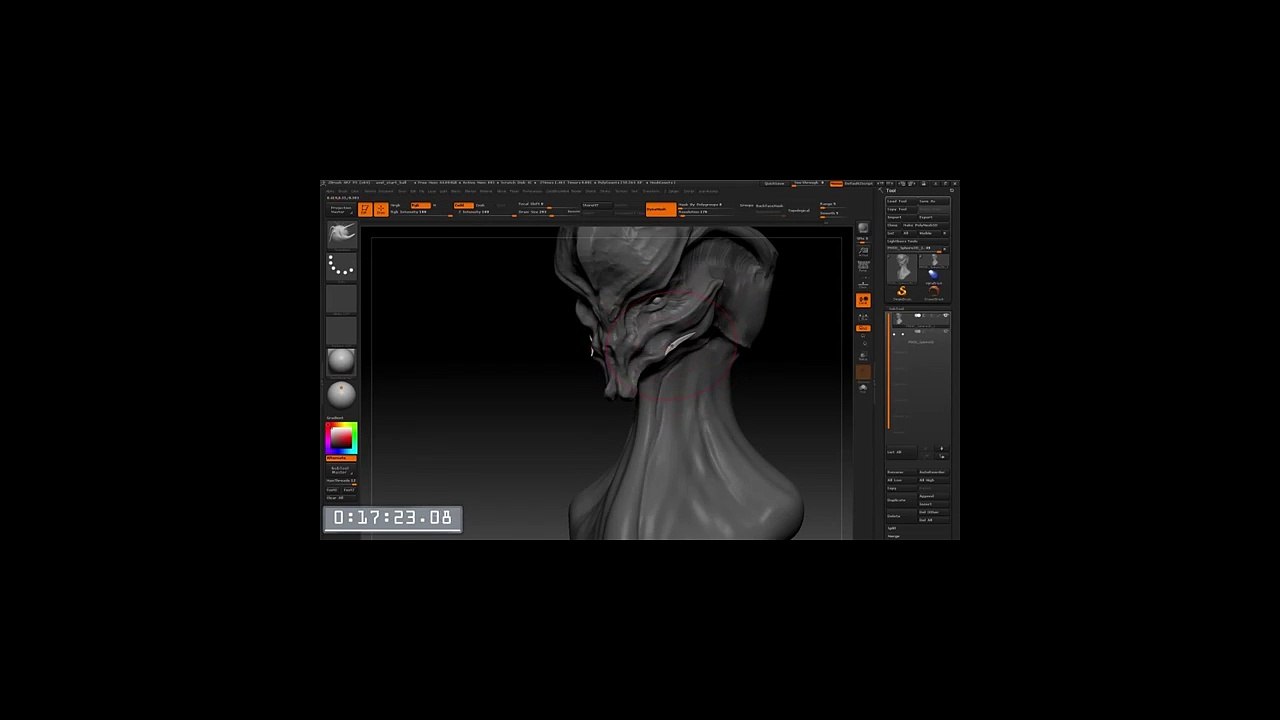Open the Transform menu
The width and height of the screenshot is (1280, 720).
point(651,191)
